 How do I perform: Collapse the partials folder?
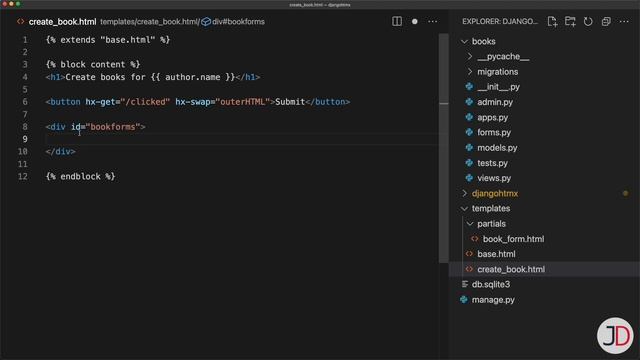pyautogui.click(x=470, y=224)
